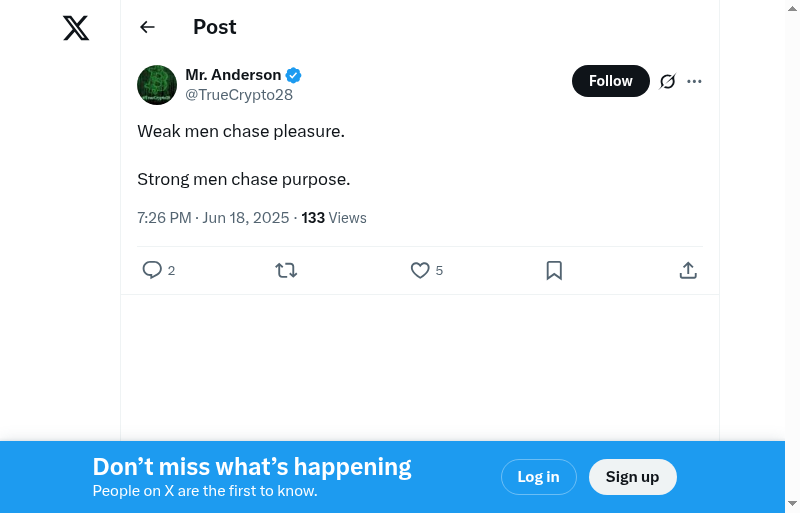Click the blue verified badge
Image resolution: width=800 pixels, height=513 pixels.
tap(294, 75)
